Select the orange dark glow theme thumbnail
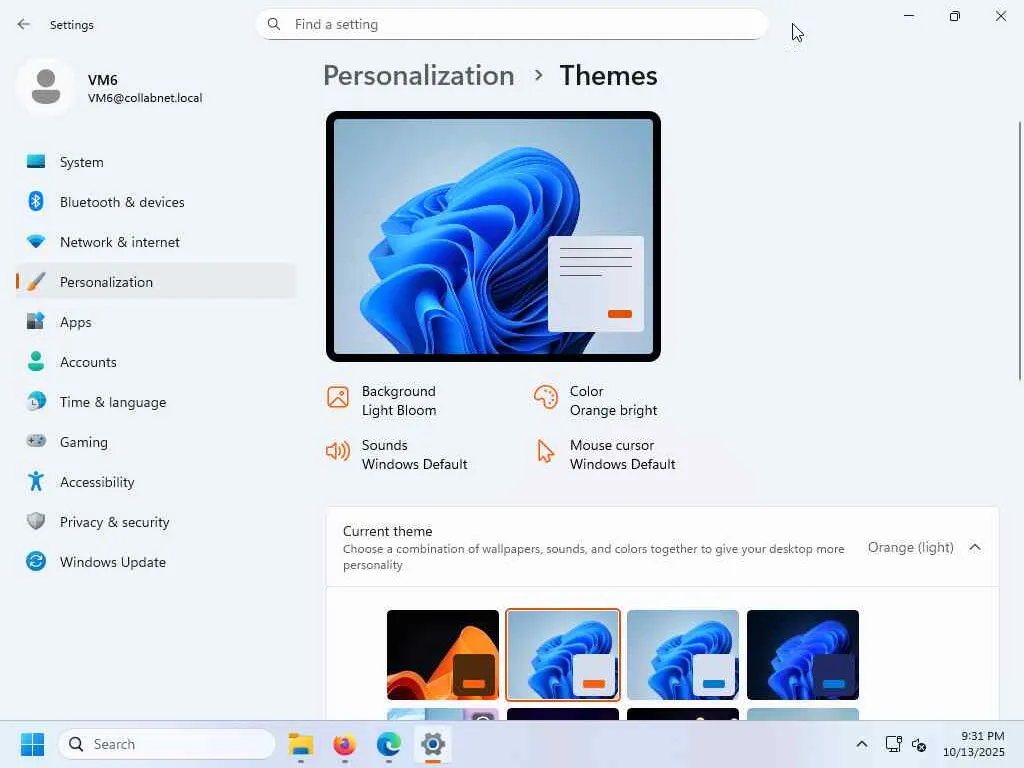Screen dimensions: 1024x768 coord(443,655)
